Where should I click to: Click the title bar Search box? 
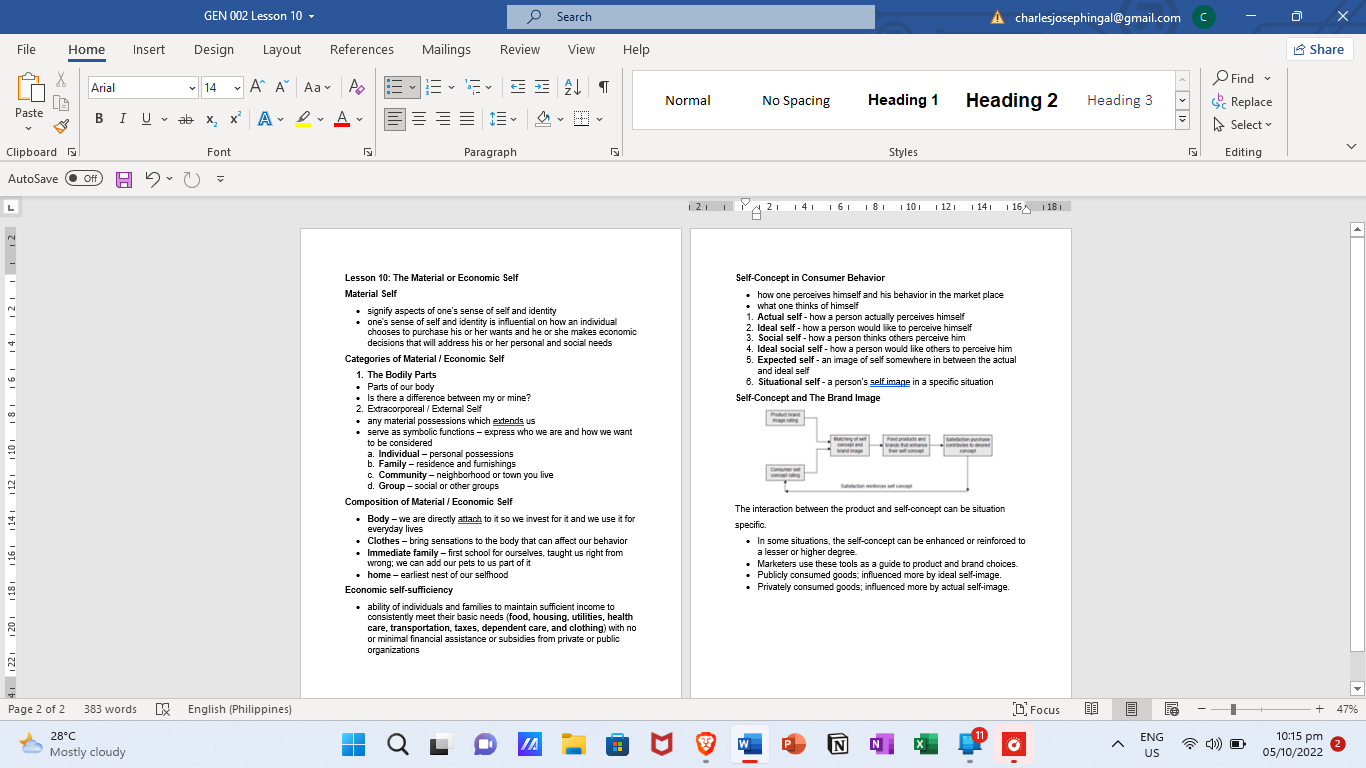click(691, 17)
